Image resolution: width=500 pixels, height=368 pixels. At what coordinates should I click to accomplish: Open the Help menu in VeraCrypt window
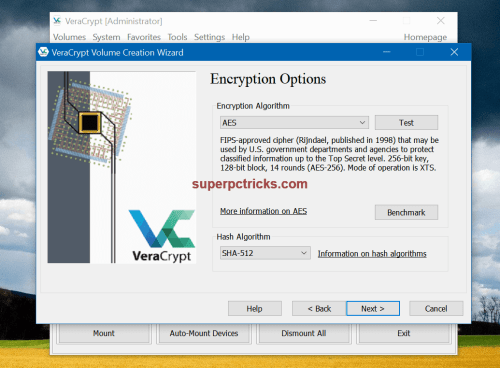click(x=241, y=37)
